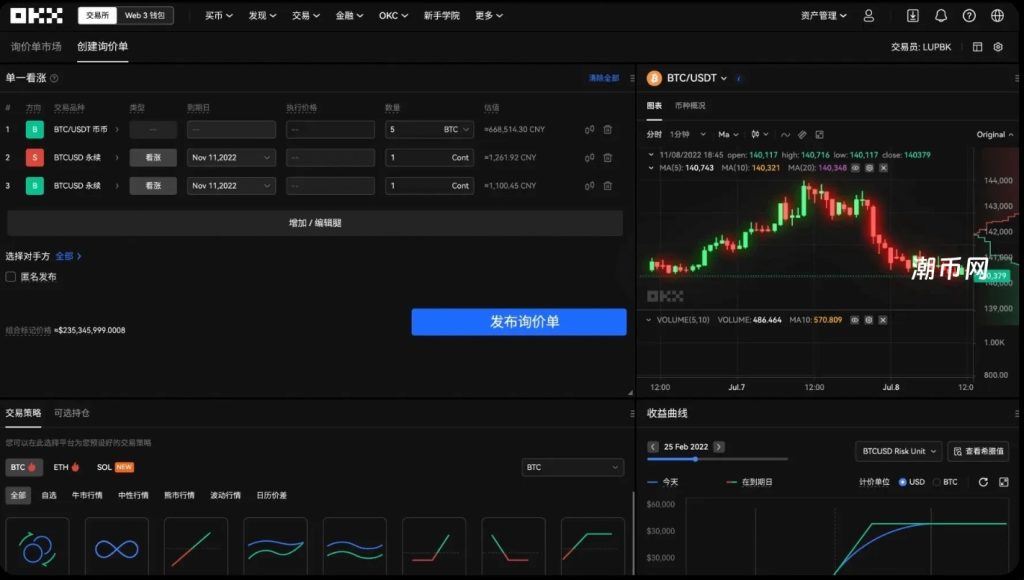Open the user profile icon
This screenshot has width=1024, height=580.
click(868, 16)
